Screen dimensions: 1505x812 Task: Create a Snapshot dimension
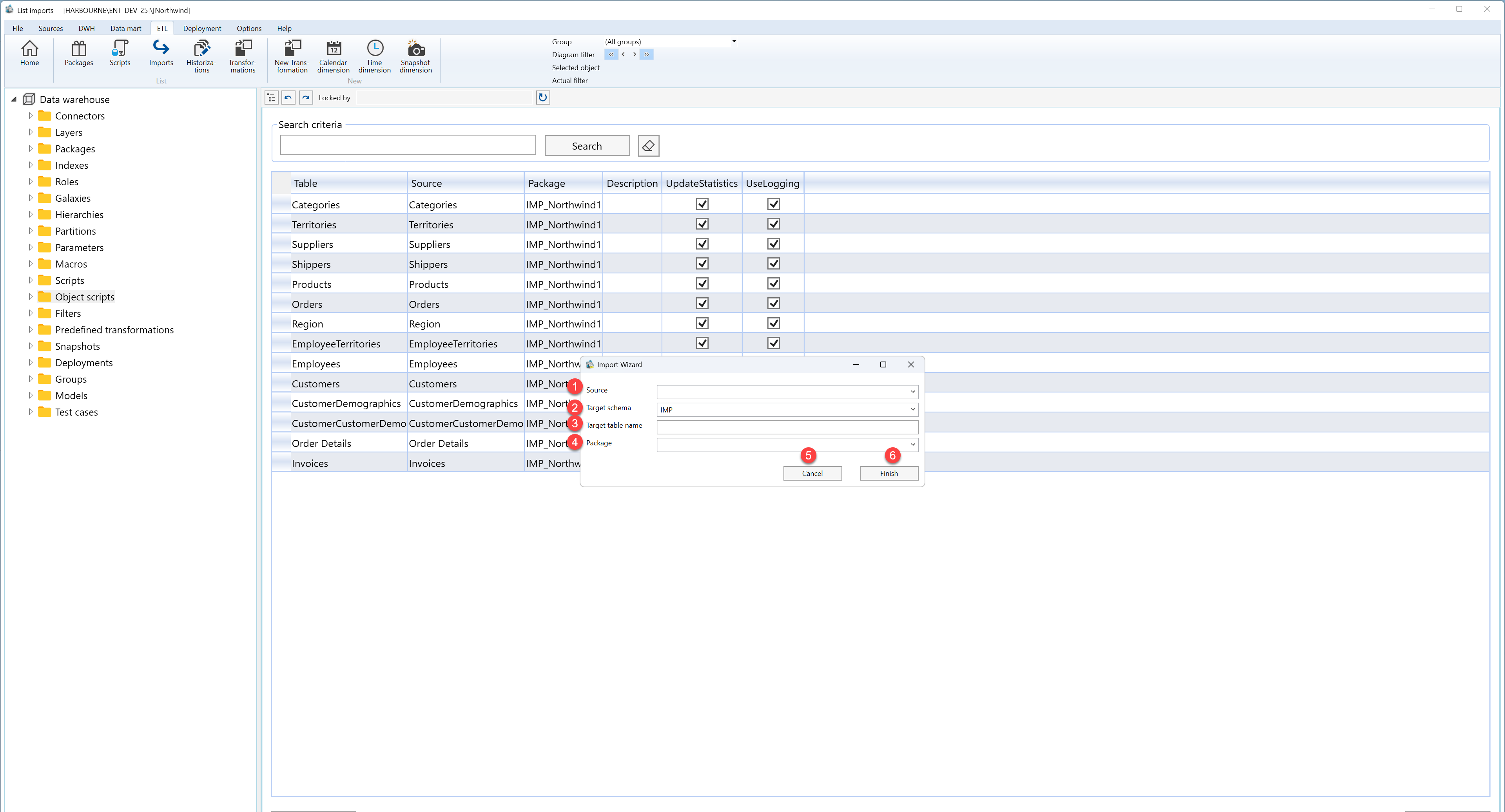click(415, 56)
